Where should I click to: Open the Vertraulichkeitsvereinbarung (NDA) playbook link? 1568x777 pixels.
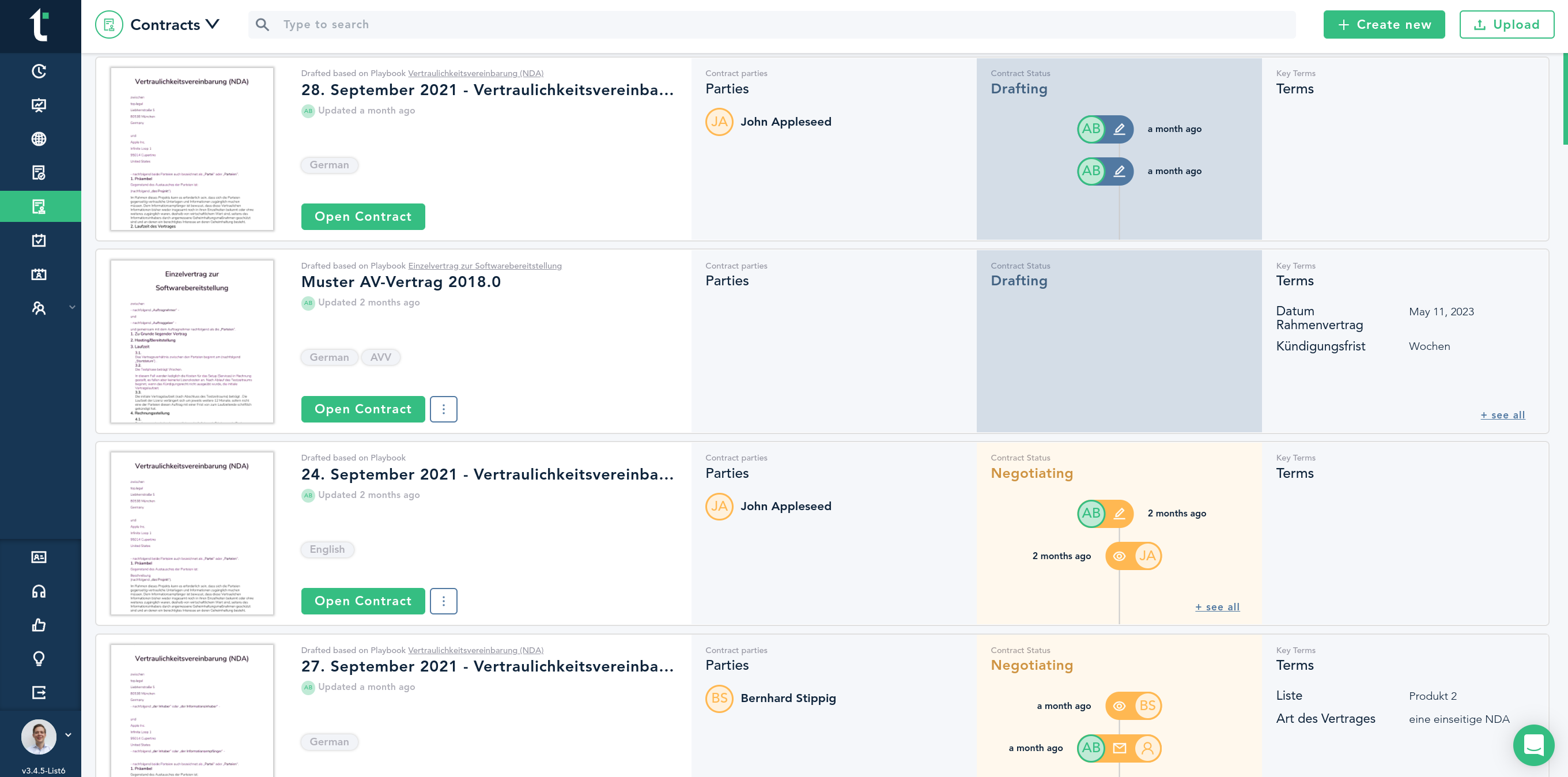475,73
